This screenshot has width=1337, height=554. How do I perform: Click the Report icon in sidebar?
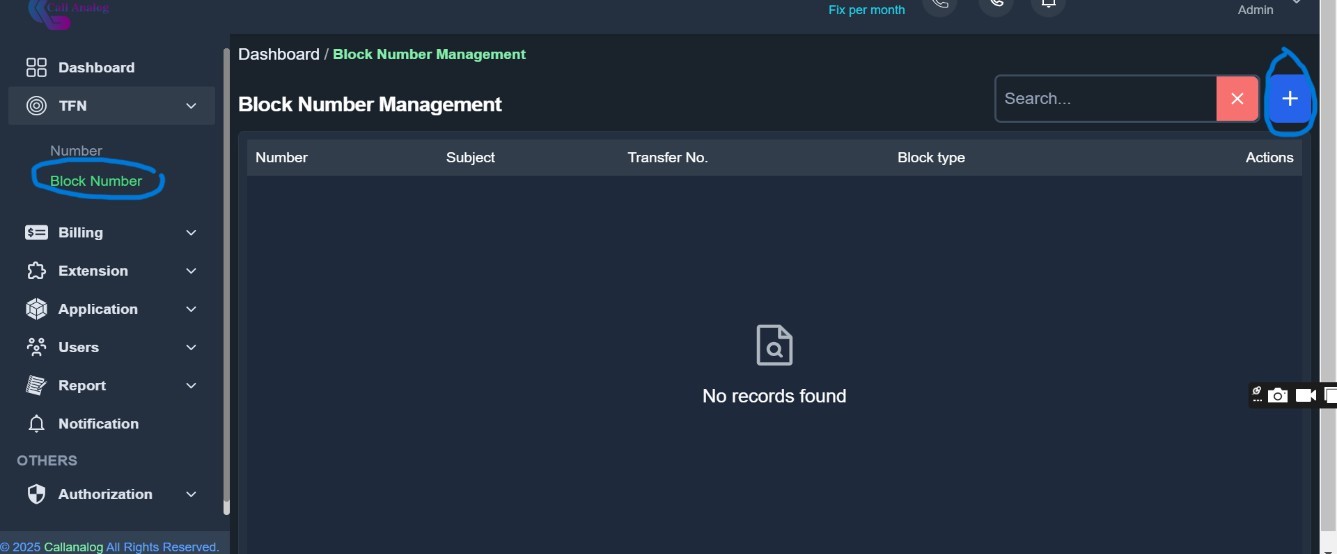click(x=37, y=386)
